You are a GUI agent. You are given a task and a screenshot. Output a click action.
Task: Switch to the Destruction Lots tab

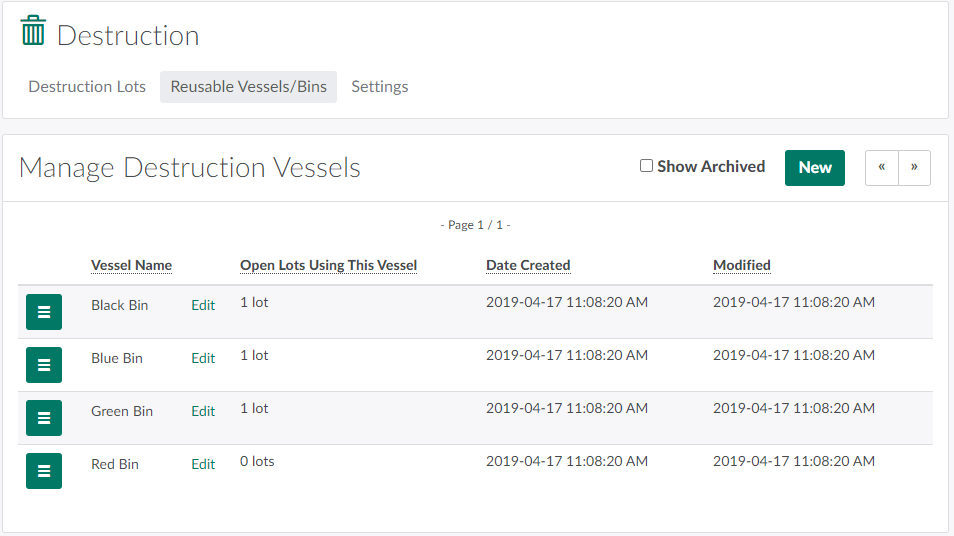pos(87,87)
